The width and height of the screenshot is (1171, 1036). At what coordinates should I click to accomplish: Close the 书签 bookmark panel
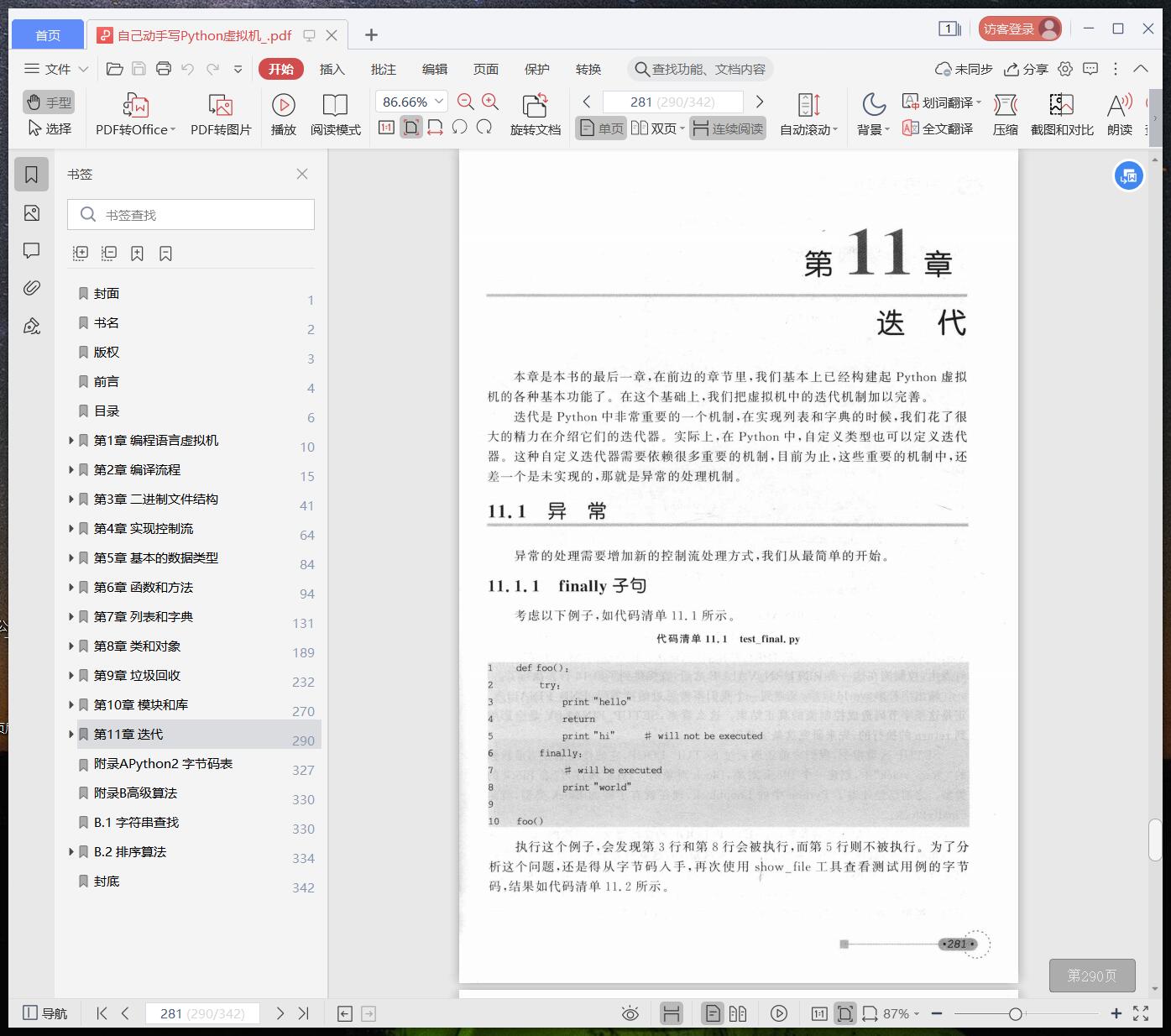click(302, 174)
